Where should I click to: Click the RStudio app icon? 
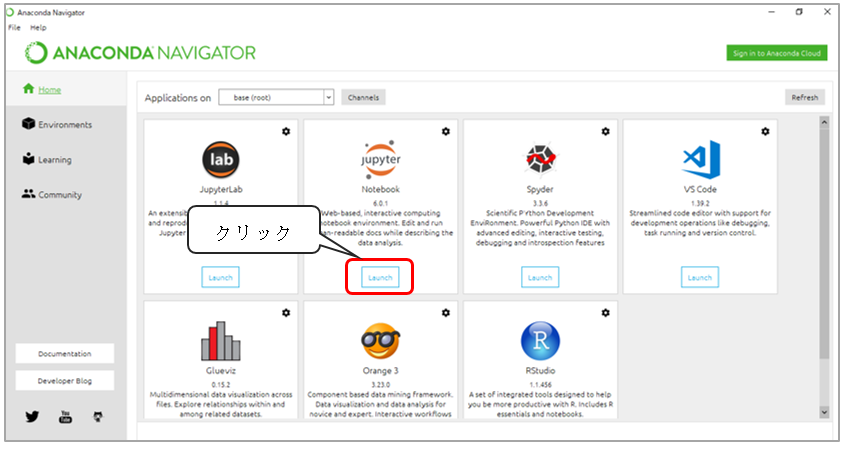point(539,342)
